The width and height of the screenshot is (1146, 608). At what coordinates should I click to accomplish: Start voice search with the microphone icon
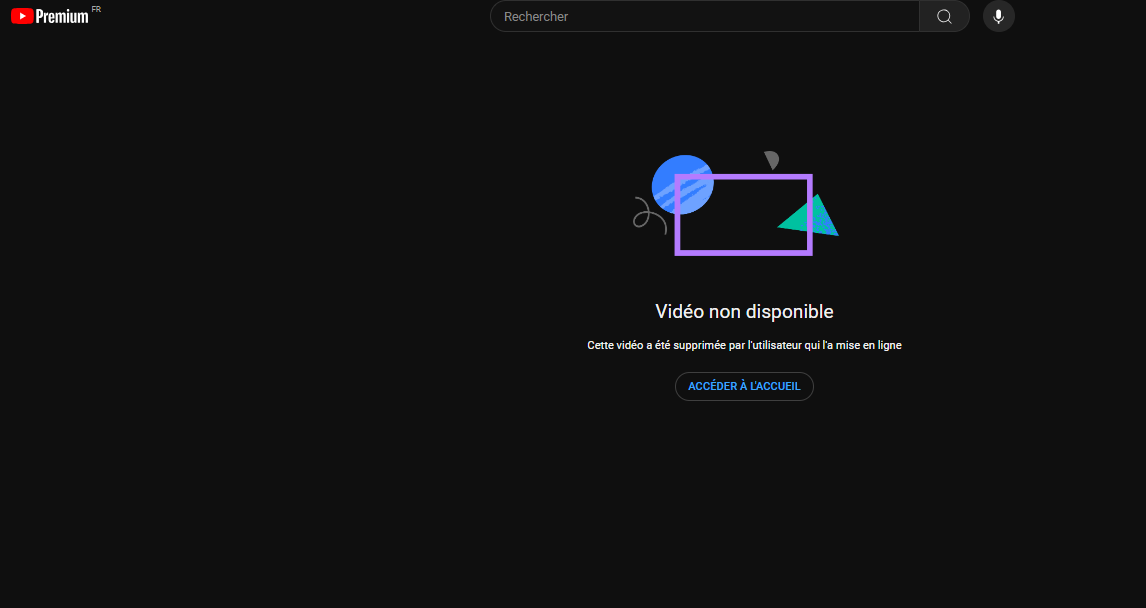[x=998, y=16]
